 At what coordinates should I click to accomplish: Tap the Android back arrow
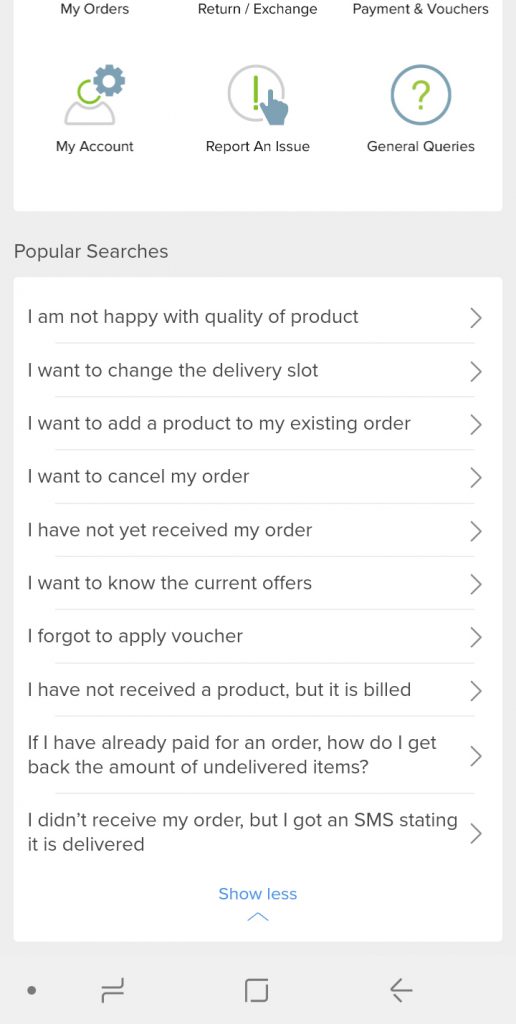click(401, 991)
